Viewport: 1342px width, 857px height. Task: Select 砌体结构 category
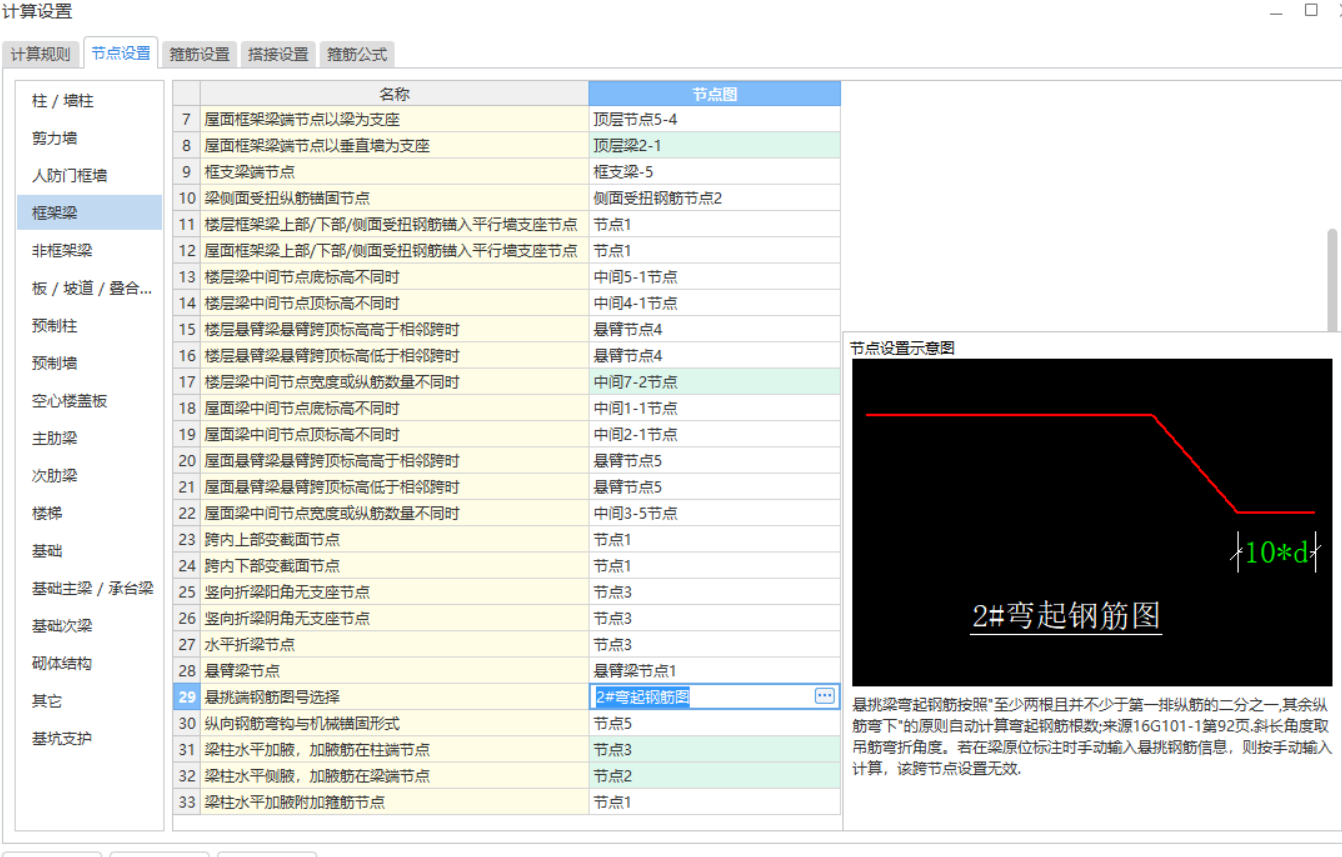point(89,663)
